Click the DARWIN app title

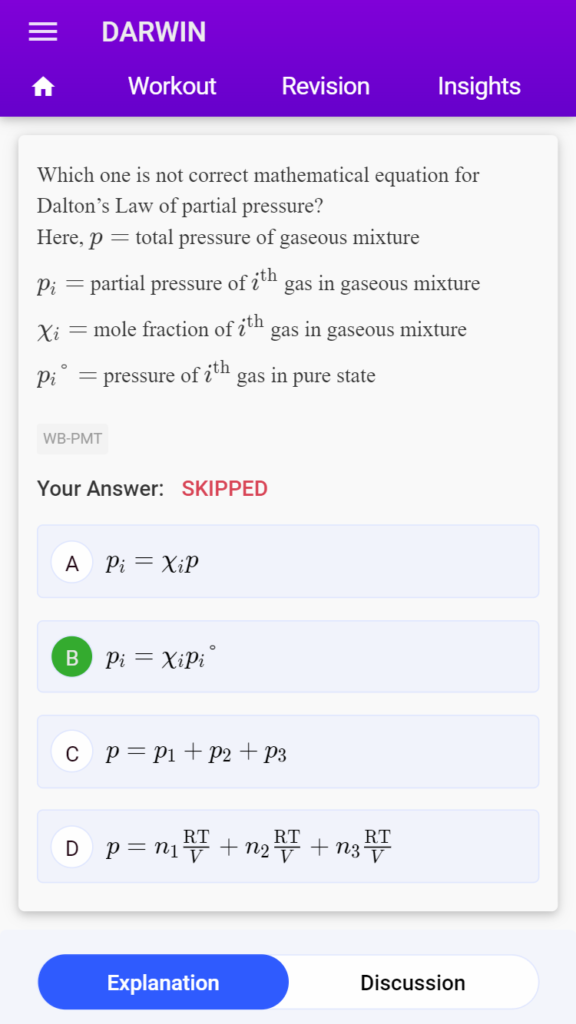(153, 32)
